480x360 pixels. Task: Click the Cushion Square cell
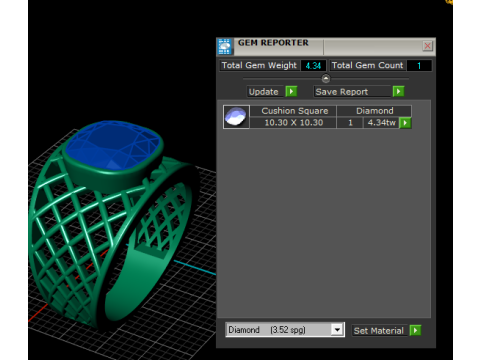(294, 111)
